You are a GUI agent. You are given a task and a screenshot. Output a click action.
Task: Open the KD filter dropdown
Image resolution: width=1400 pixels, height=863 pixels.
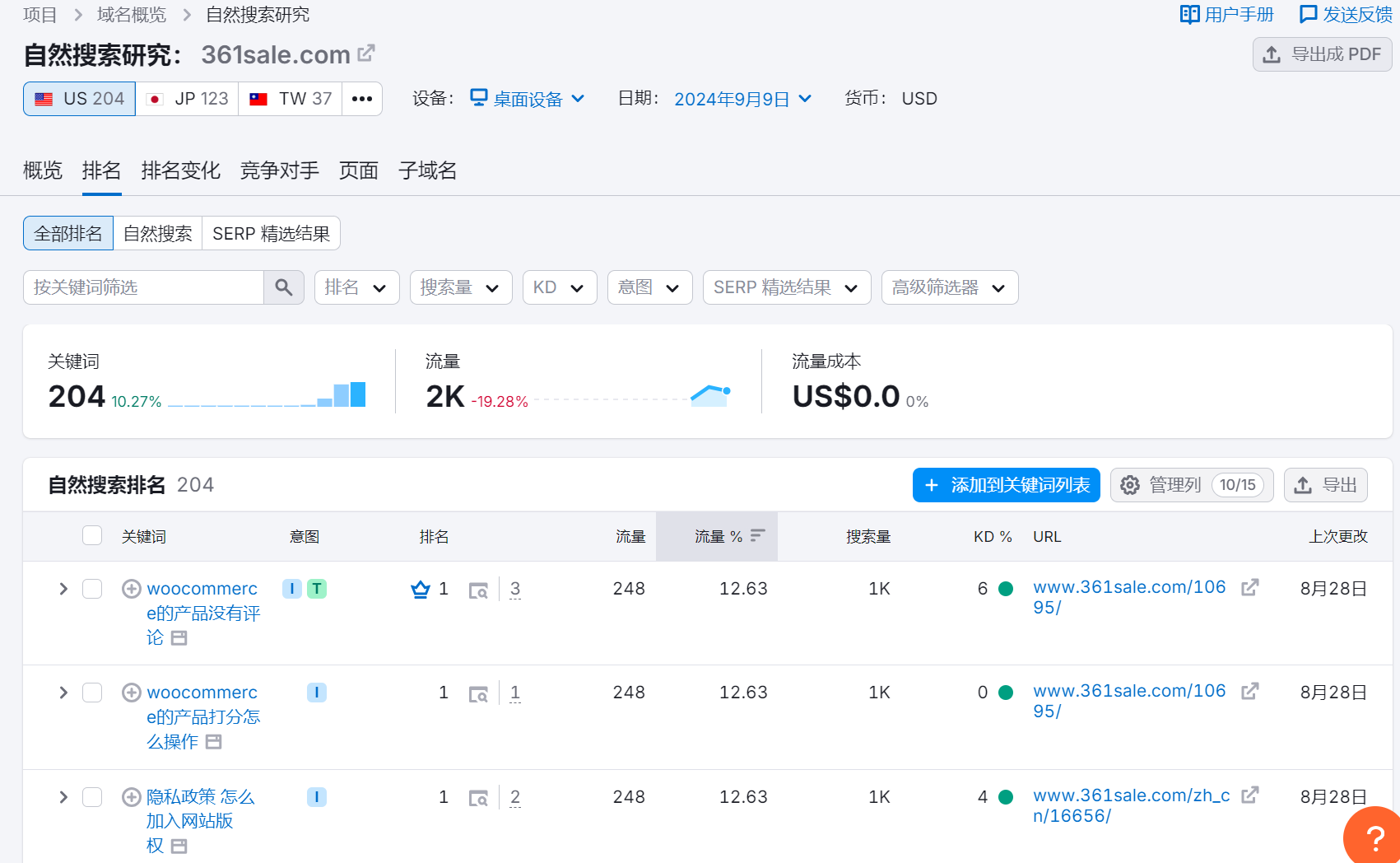click(x=559, y=287)
